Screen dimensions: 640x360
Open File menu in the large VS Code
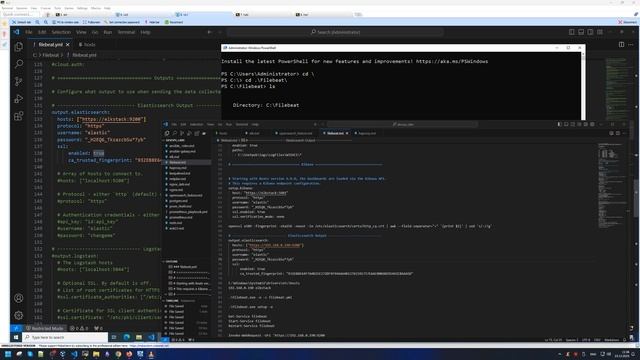coord(29,32)
